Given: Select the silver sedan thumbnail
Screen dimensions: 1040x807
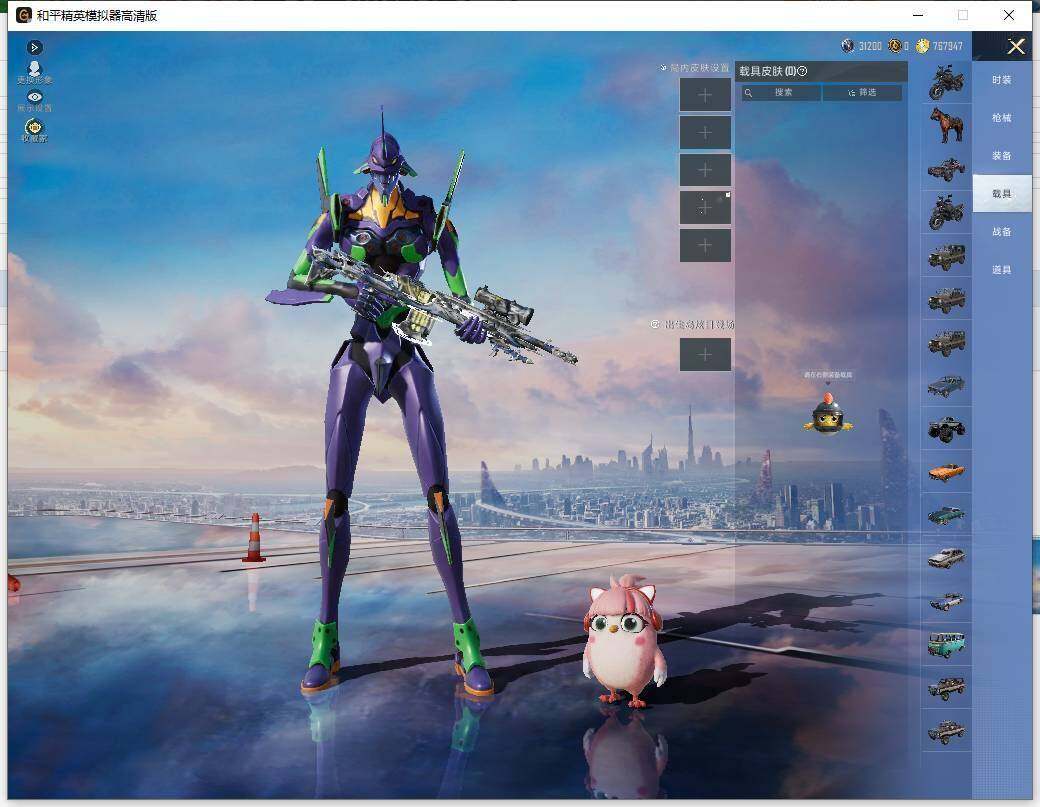Looking at the screenshot, I should coord(946,558).
